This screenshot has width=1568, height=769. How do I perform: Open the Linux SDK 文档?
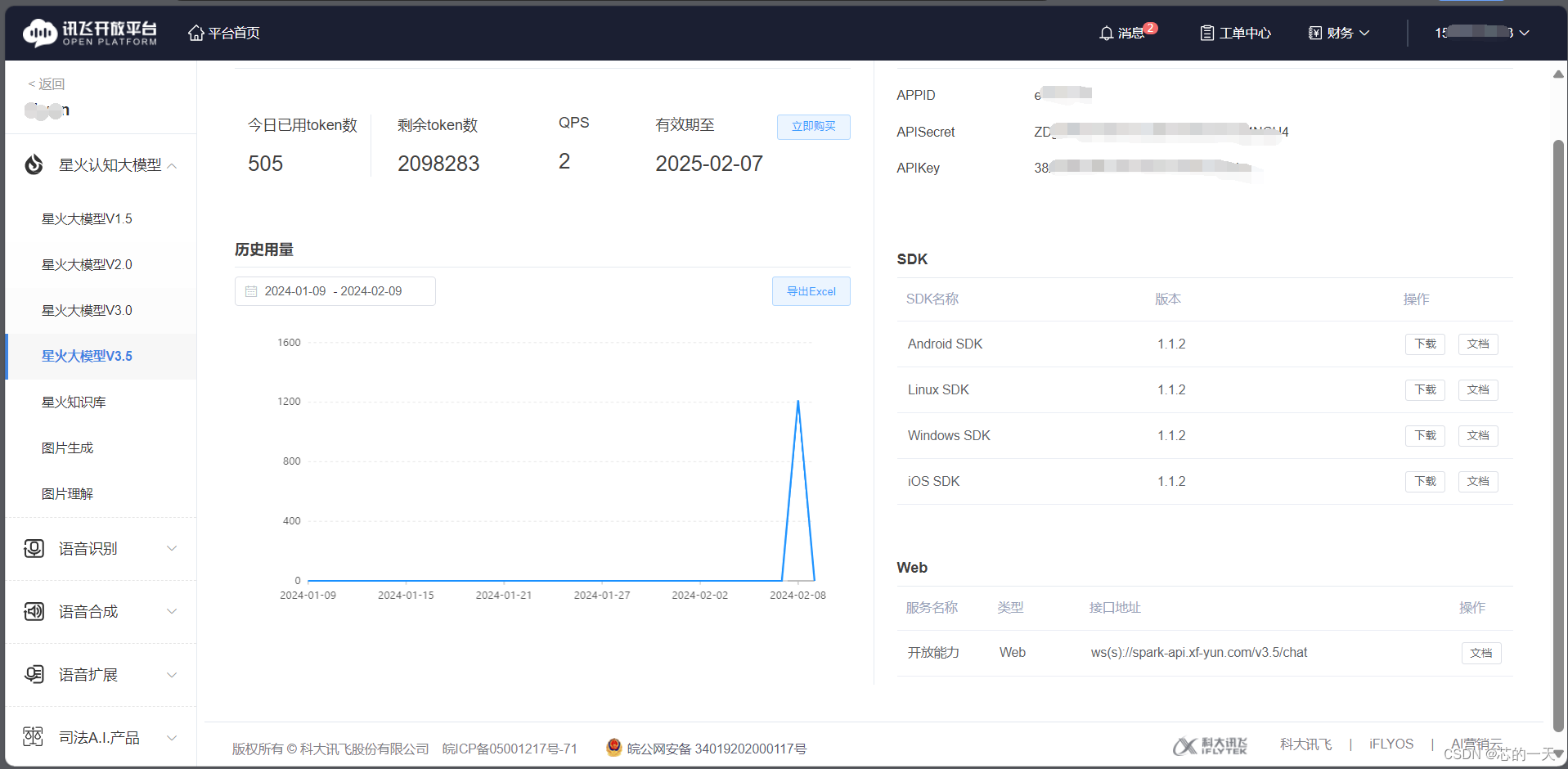[1478, 390]
